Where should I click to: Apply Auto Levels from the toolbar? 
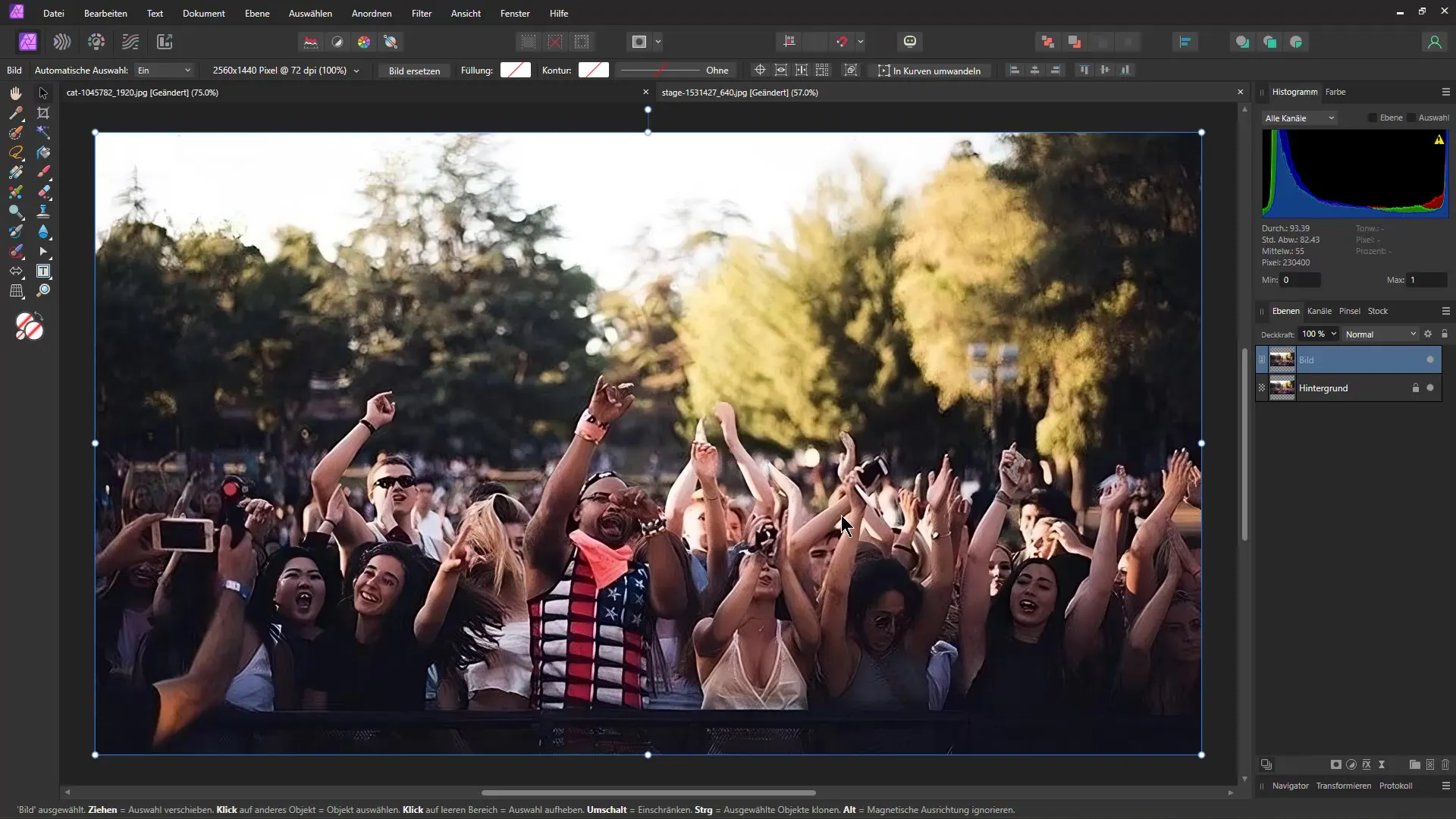311,42
